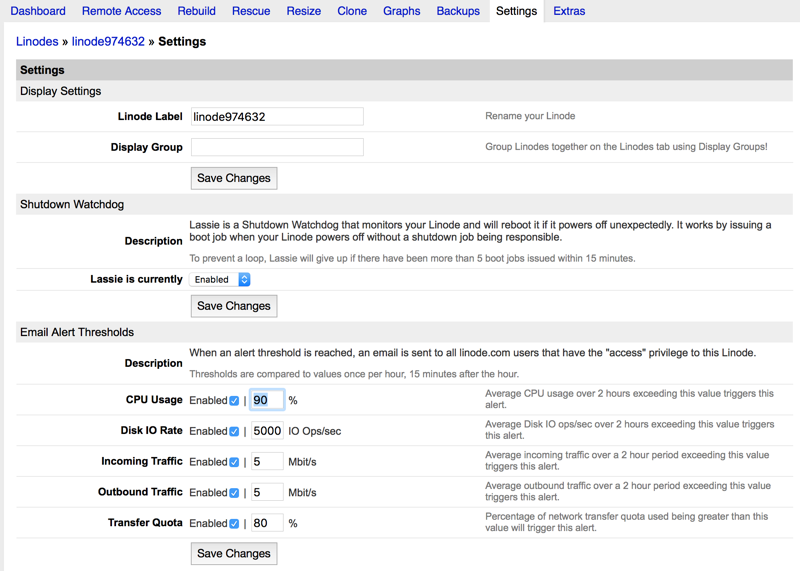This screenshot has width=800, height=571.
Task: Open the Dashboard tab
Action: point(38,11)
